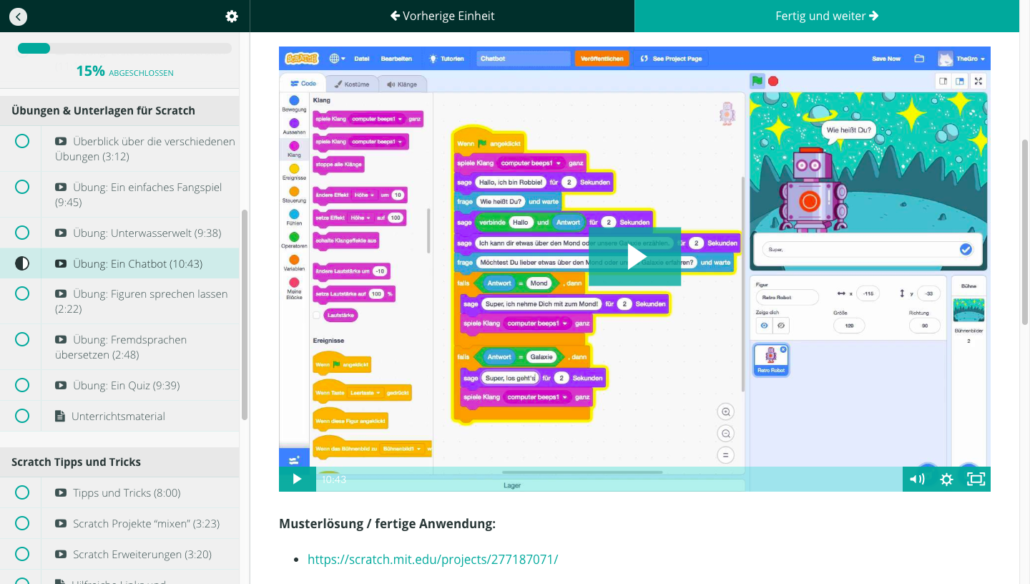This screenshot has height=584, width=1030.
Task: Click the back arrow circle icon
Action: [18, 16]
